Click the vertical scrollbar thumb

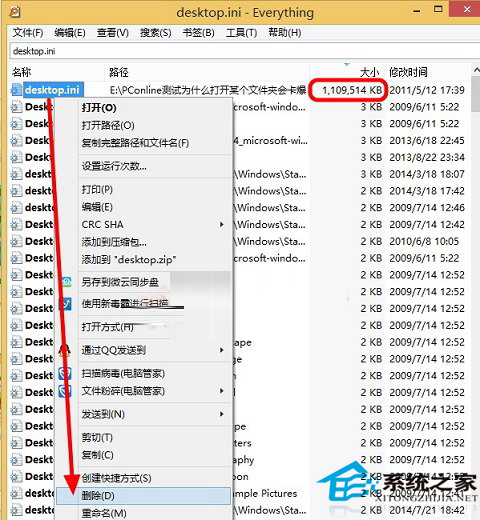click(x=476, y=94)
